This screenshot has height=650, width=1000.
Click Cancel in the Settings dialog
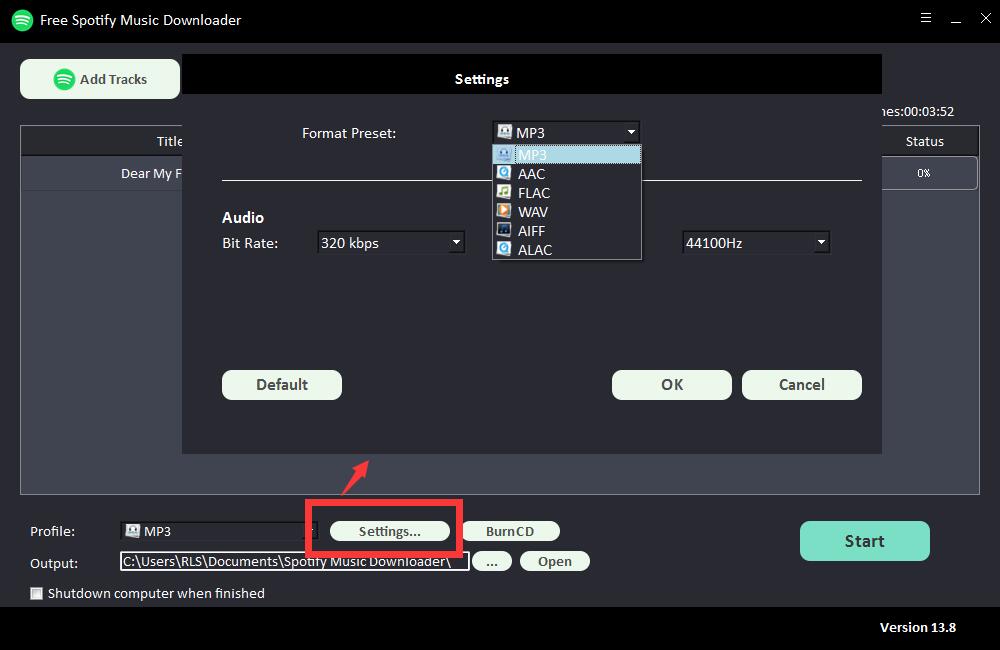click(802, 385)
